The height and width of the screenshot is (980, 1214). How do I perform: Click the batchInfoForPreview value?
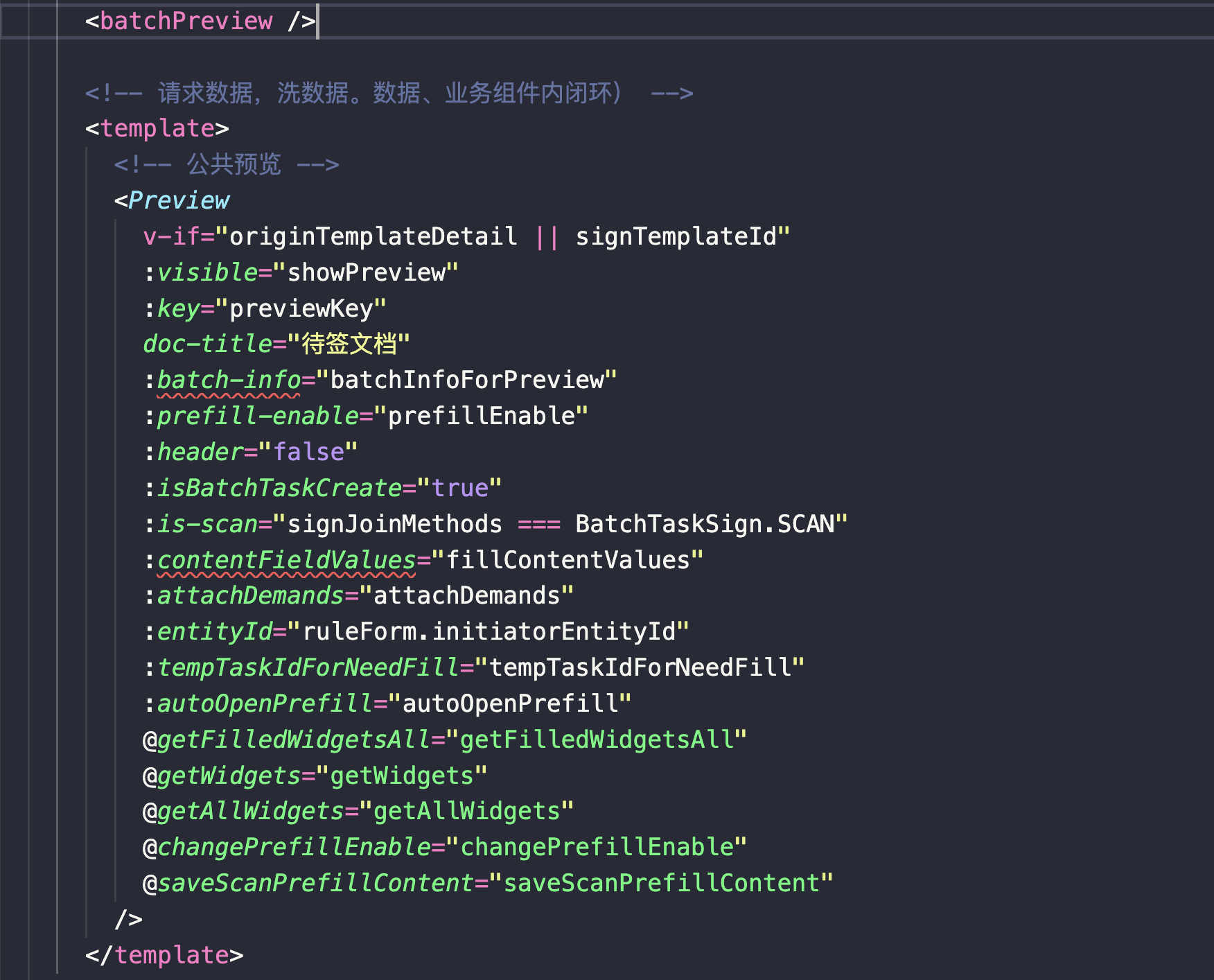point(467,380)
